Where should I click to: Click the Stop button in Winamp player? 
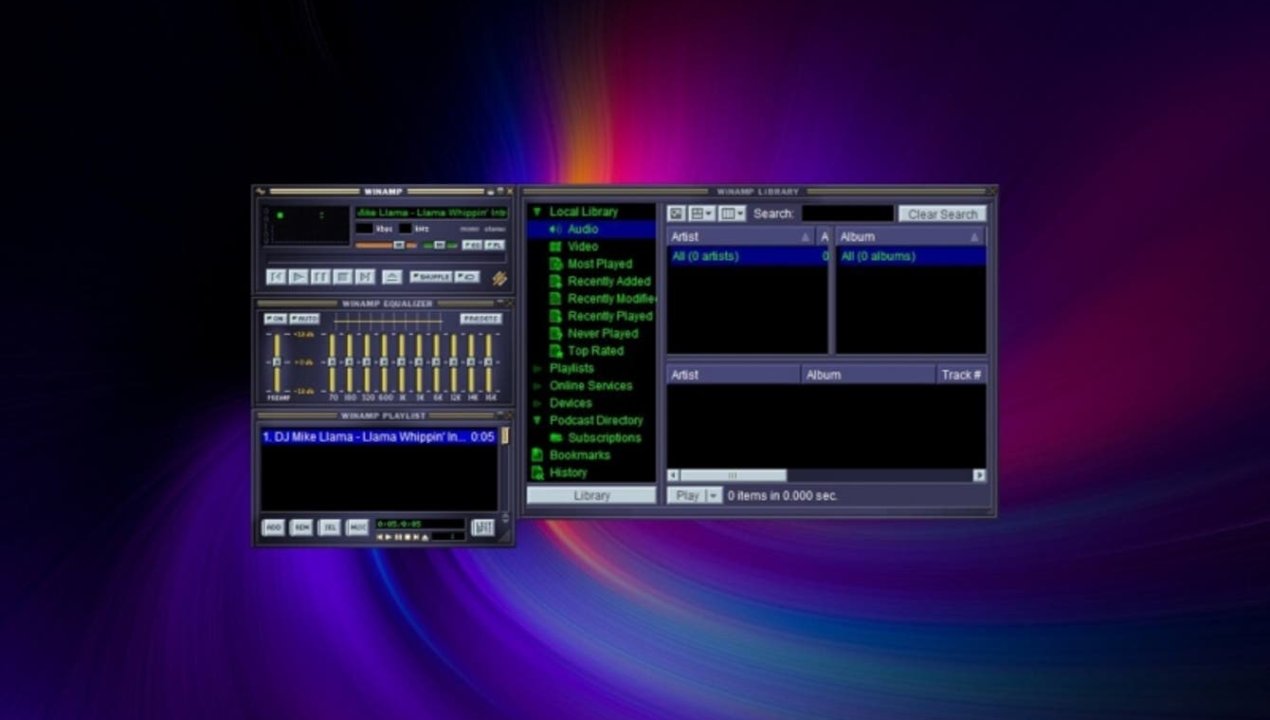[x=342, y=277]
